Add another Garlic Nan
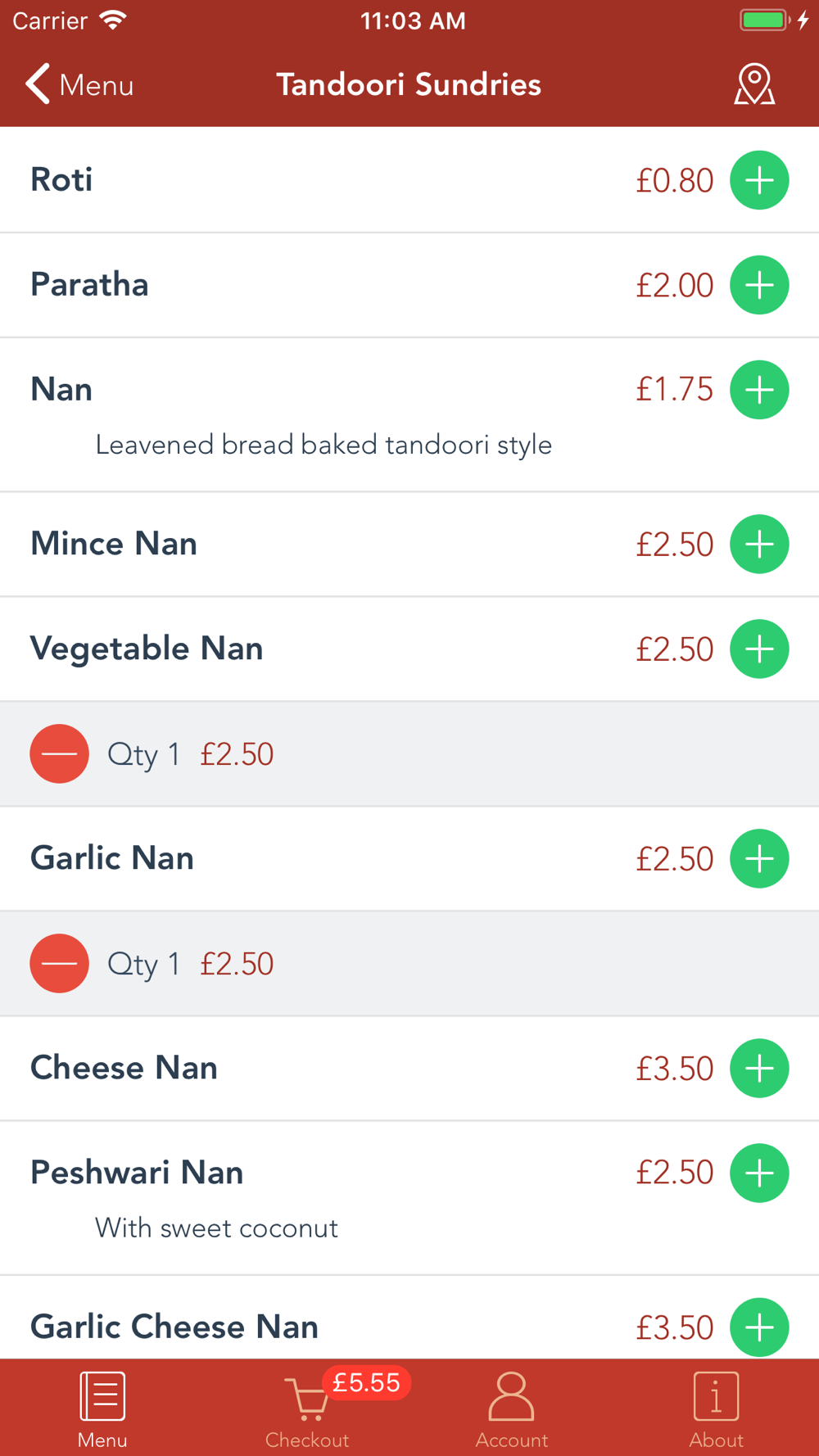 (759, 858)
